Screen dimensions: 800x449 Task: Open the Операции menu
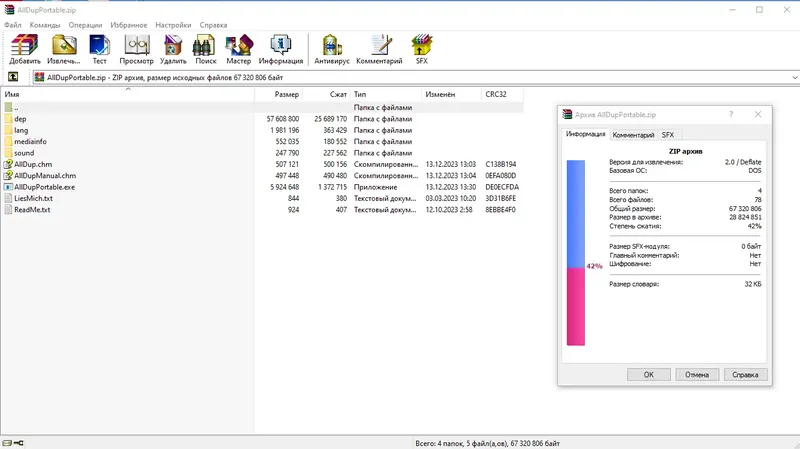[x=85, y=24]
